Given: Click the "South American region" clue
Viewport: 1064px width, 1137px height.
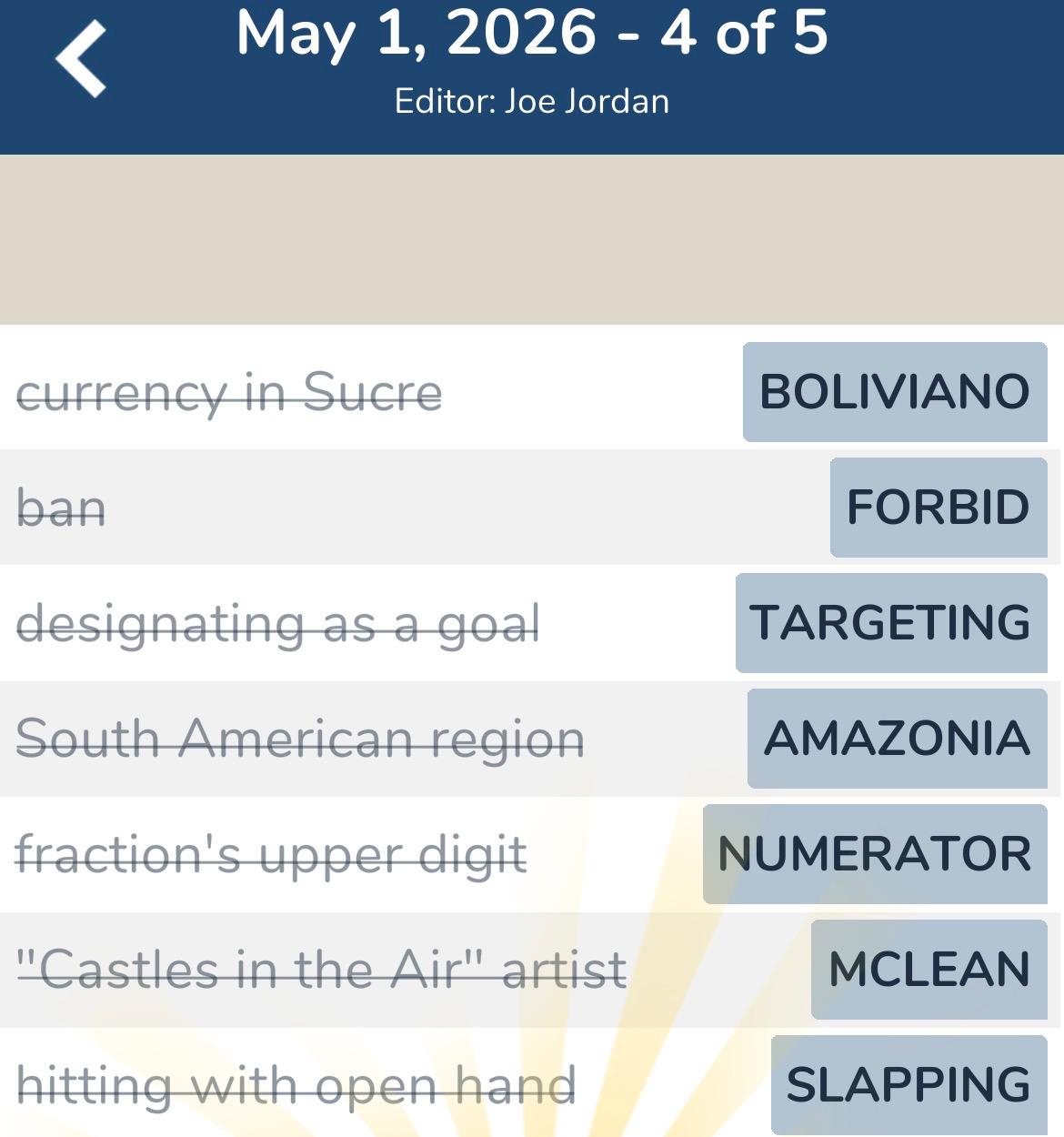Looking at the screenshot, I should click(x=300, y=739).
